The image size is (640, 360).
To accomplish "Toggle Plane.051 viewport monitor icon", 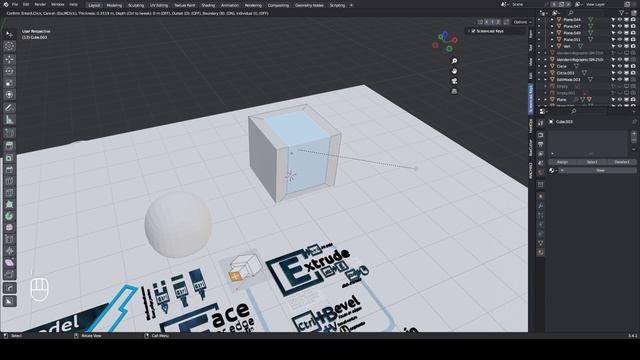I will point(627,40).
